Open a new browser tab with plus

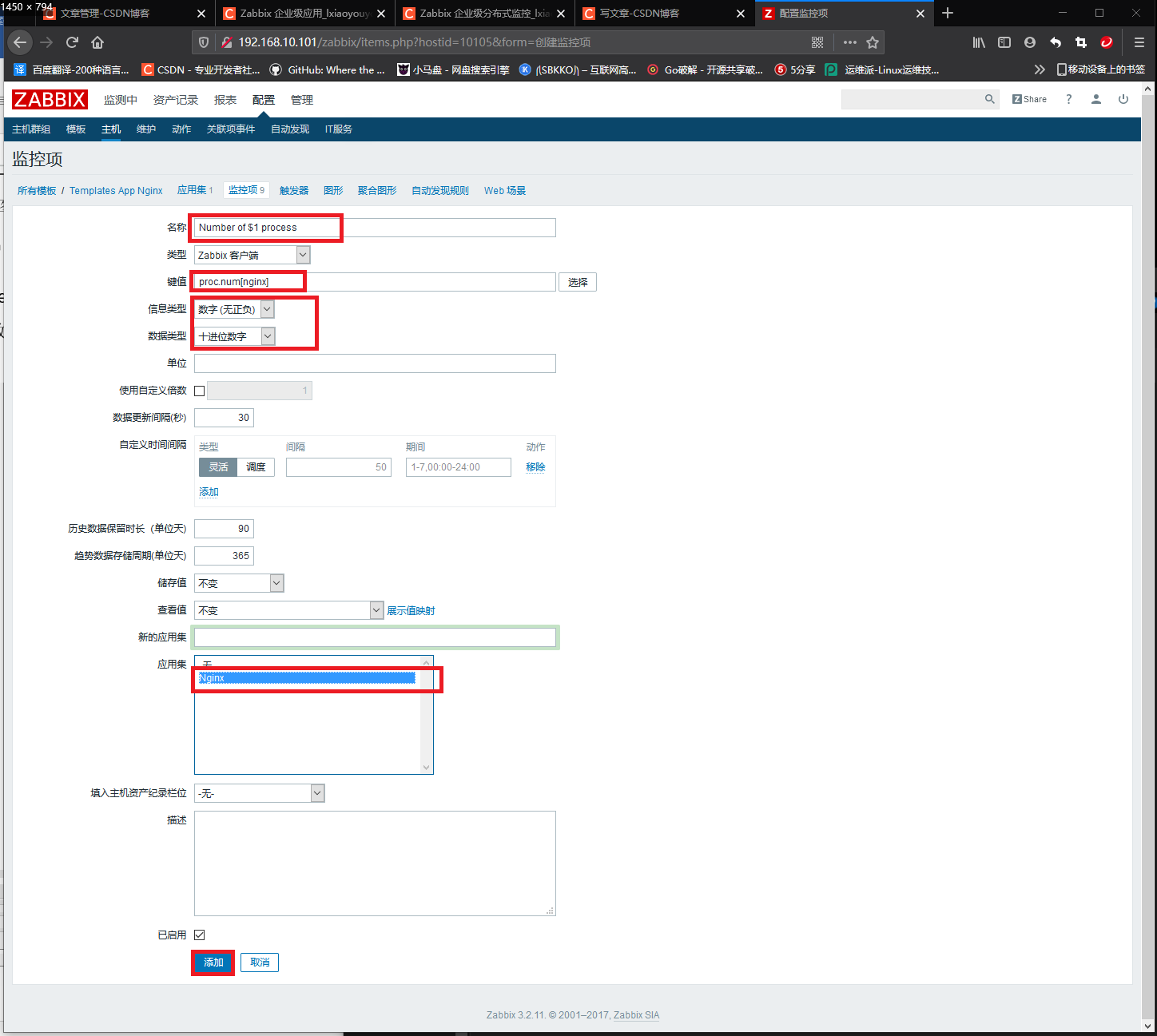[948, 13]
